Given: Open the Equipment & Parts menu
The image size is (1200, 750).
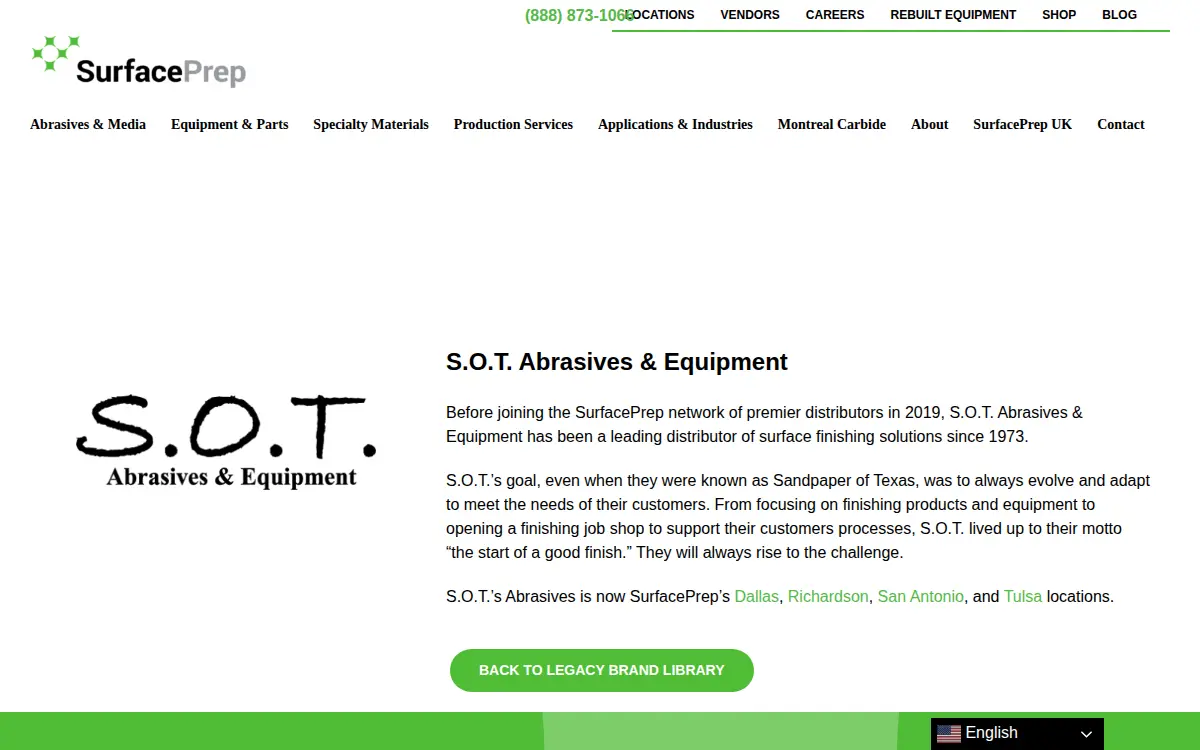Looking at the screenshot, I should tap(229, 125).
